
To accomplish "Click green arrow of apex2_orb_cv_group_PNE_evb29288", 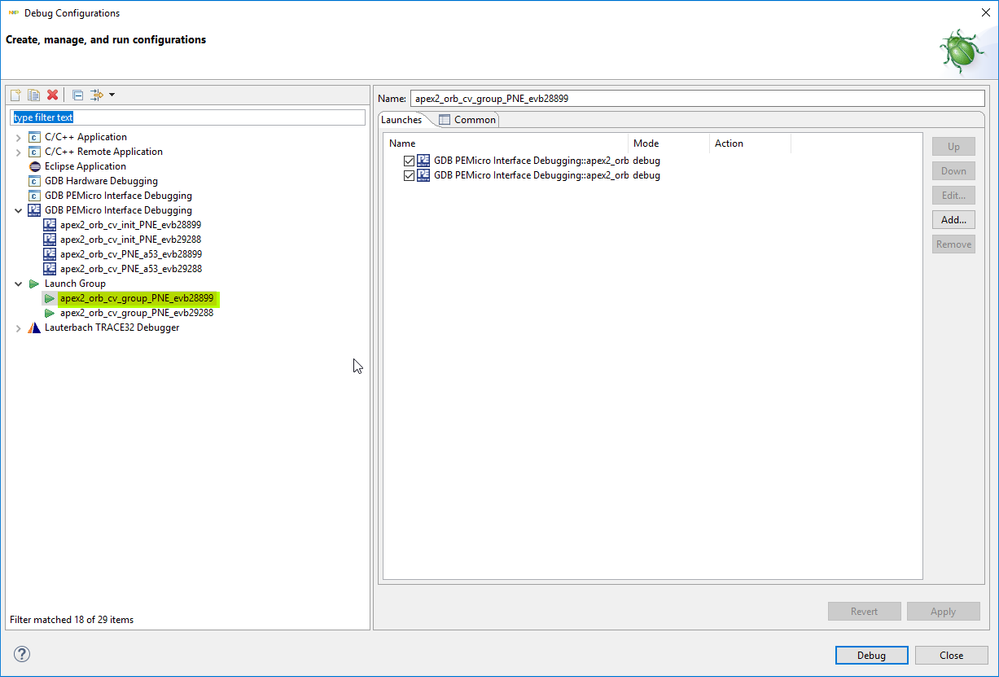I will pyautogui.click(x=50, y=313).
